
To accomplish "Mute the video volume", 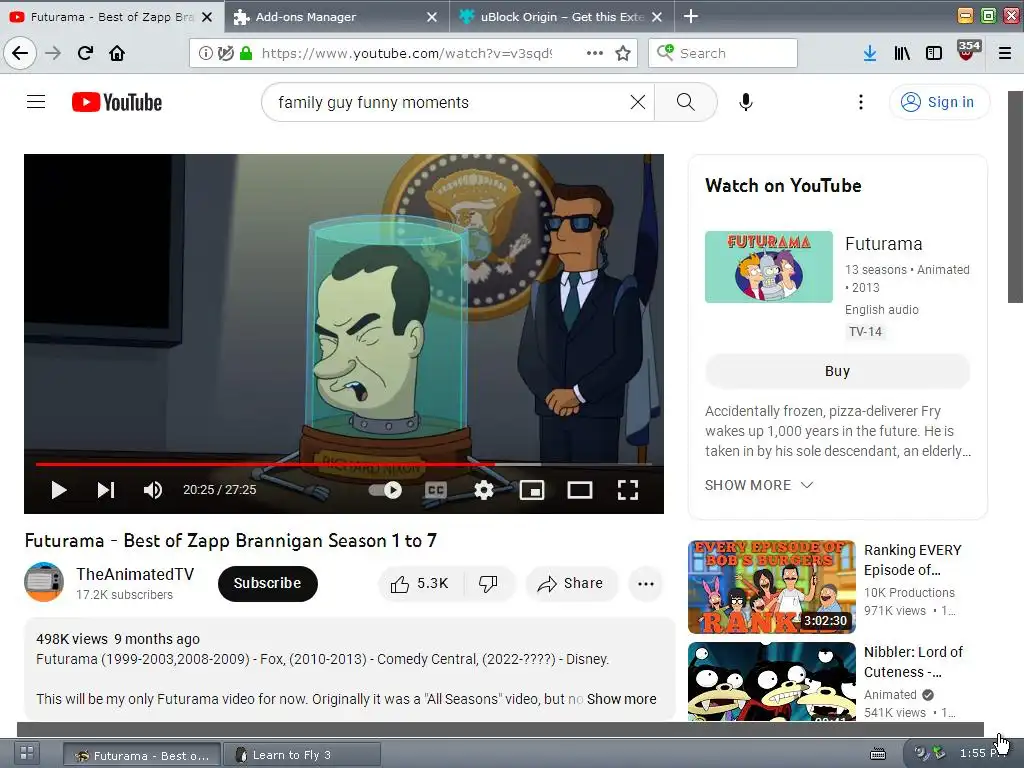I will point(153,490).
